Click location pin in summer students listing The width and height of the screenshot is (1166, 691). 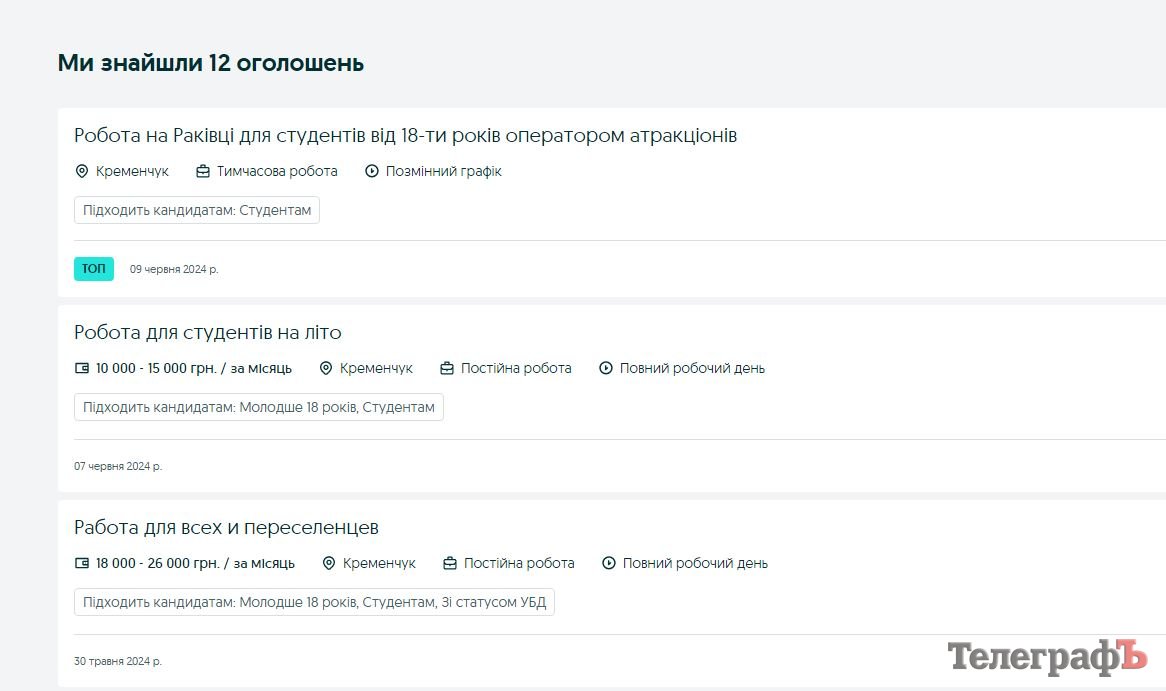point(326,368)
